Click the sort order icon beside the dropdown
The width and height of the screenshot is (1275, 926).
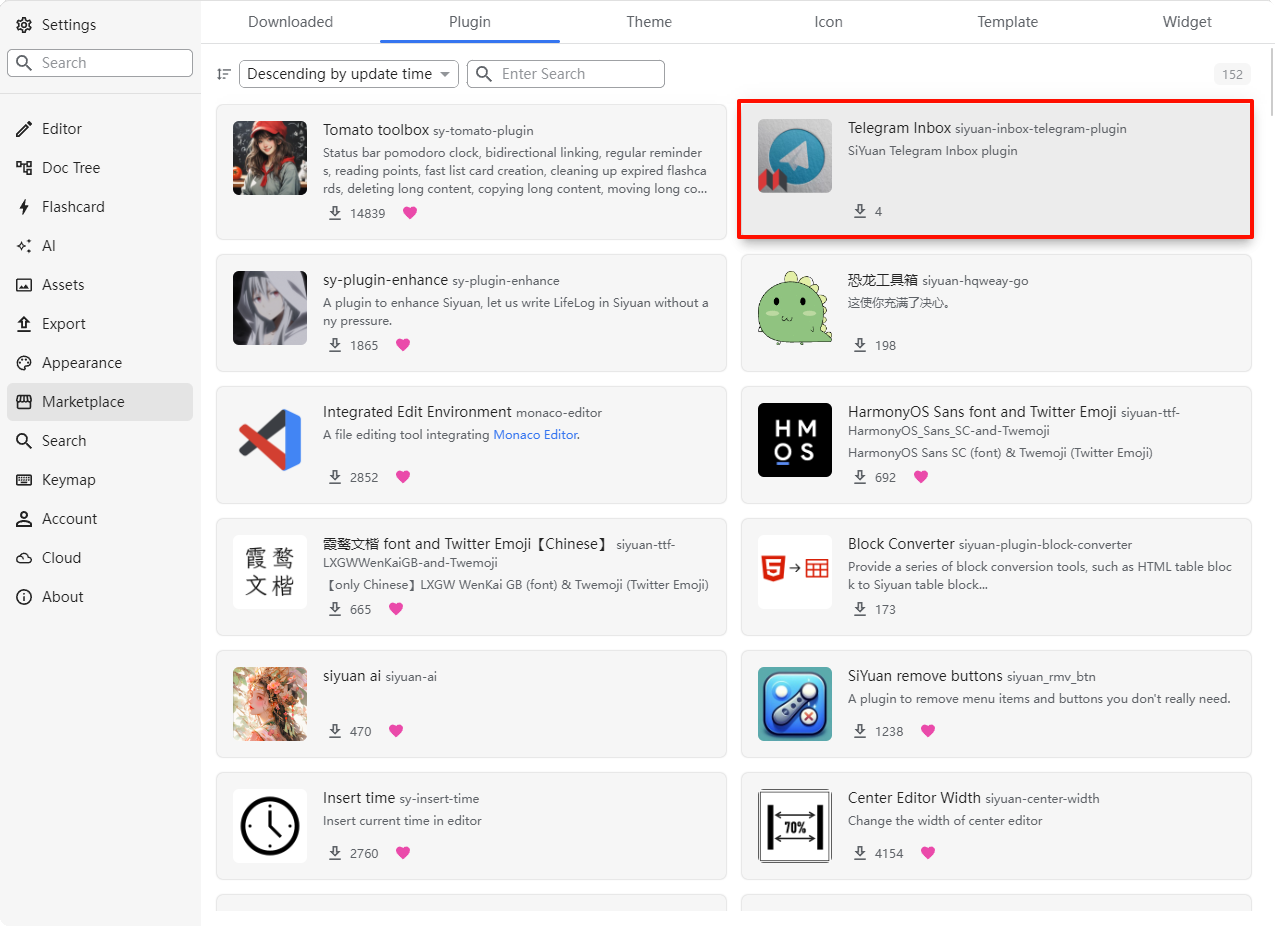tap(224, 74)
